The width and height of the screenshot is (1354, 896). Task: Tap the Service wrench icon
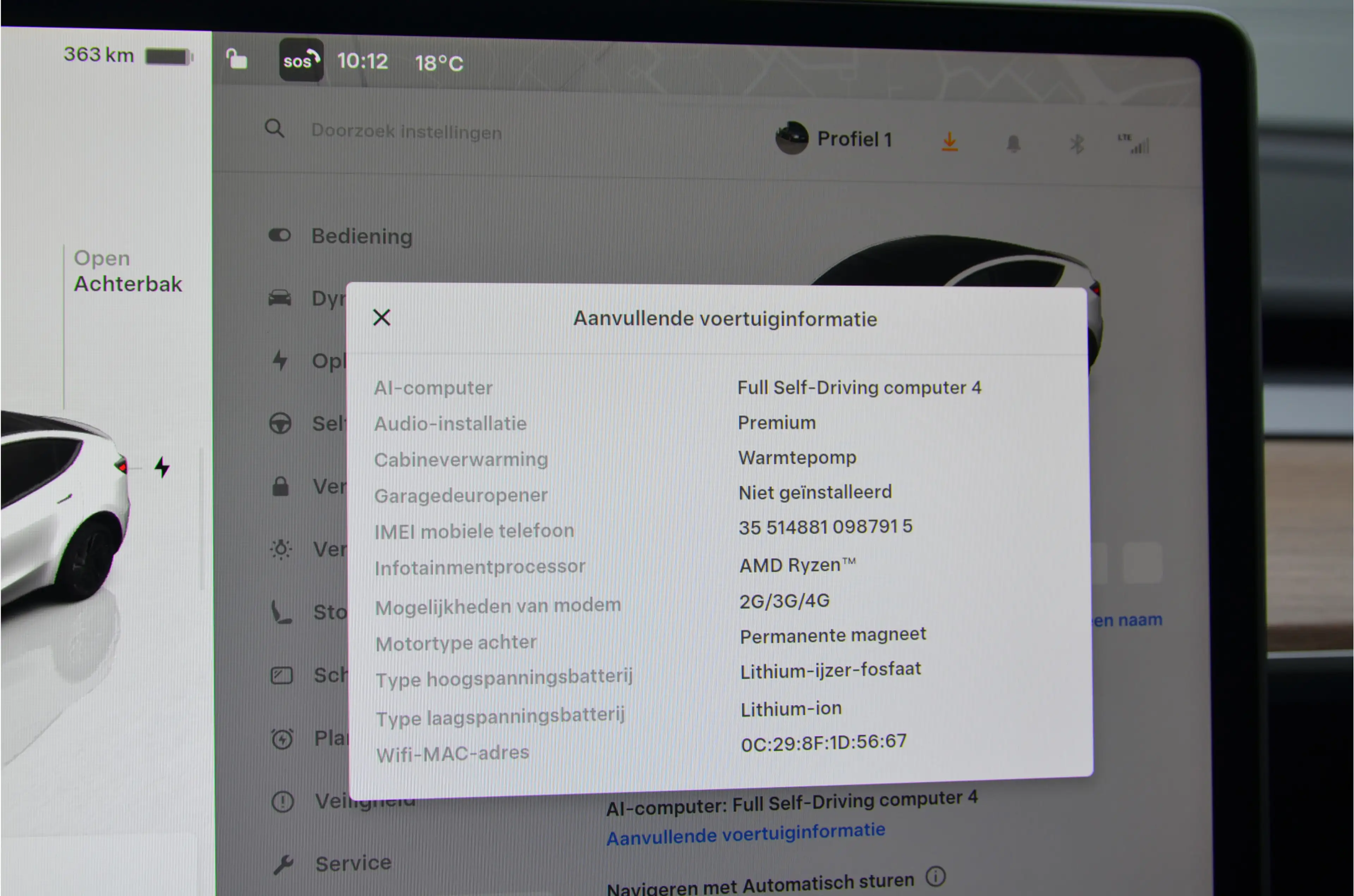tap(283, 865)
